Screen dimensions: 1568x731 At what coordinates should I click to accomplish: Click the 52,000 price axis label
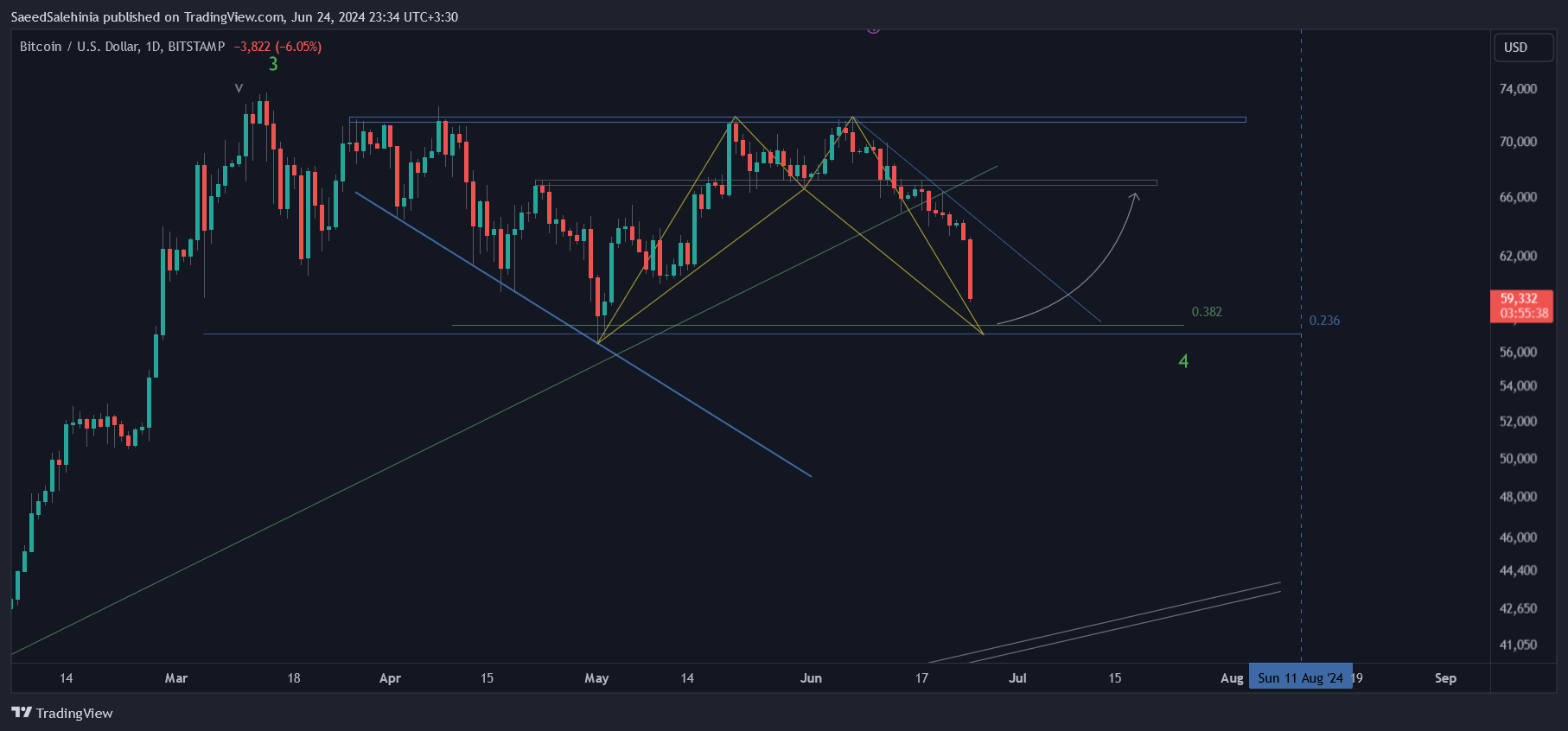coord(1518,422)
